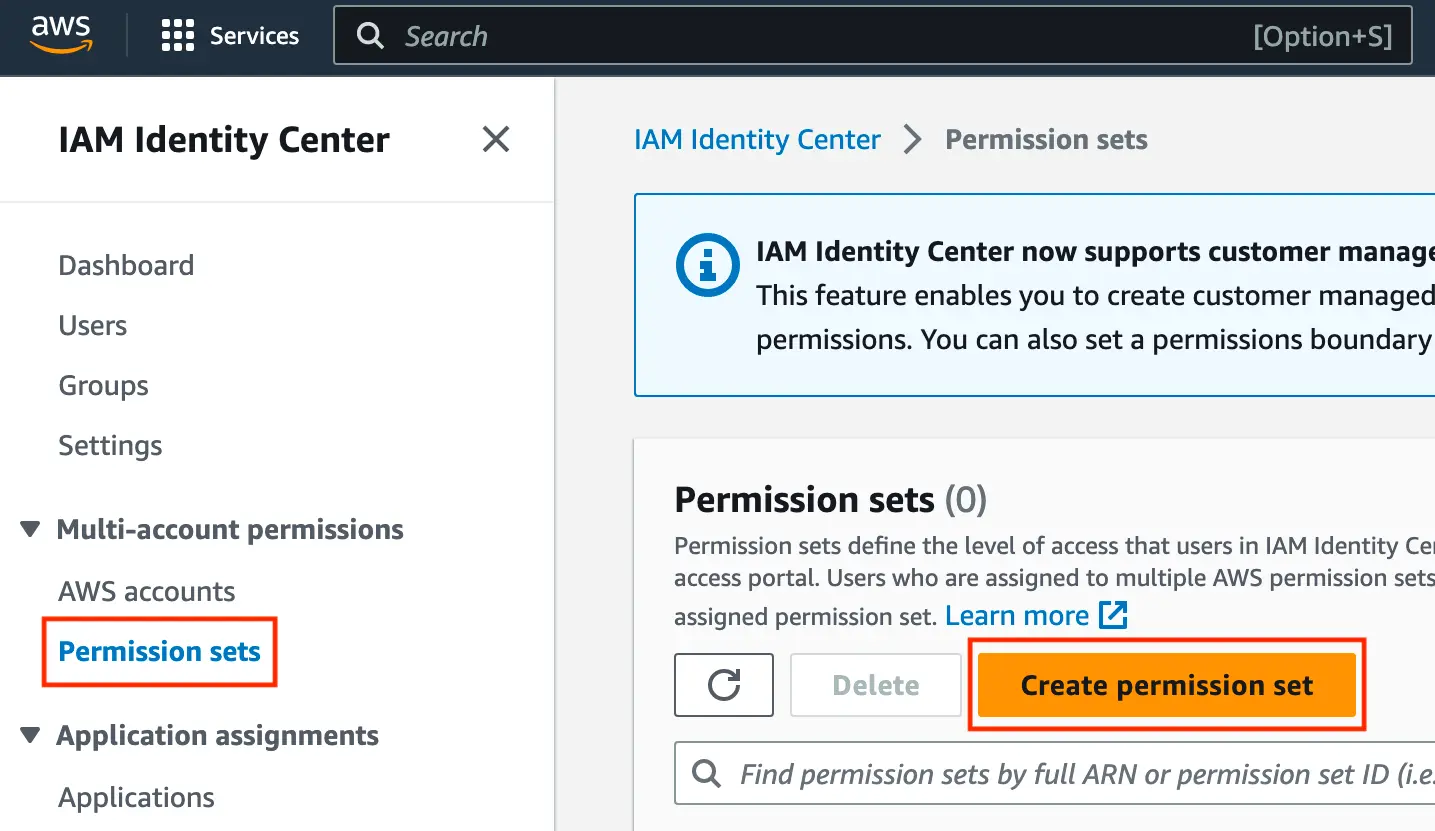Close the IAM Identity Center sidebar
The image size is (1435, 831).
click(x=496, y=139)
